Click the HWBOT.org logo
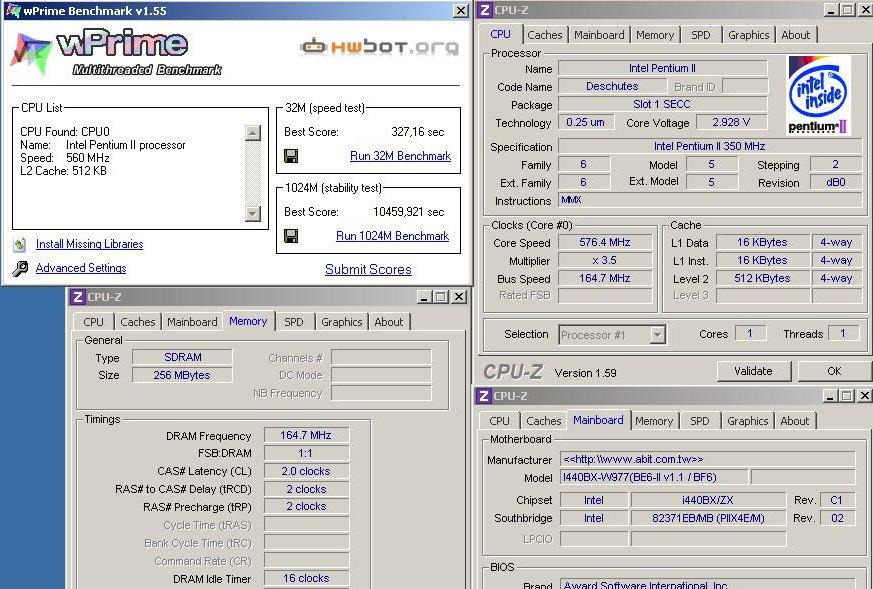 pos(380,47)
